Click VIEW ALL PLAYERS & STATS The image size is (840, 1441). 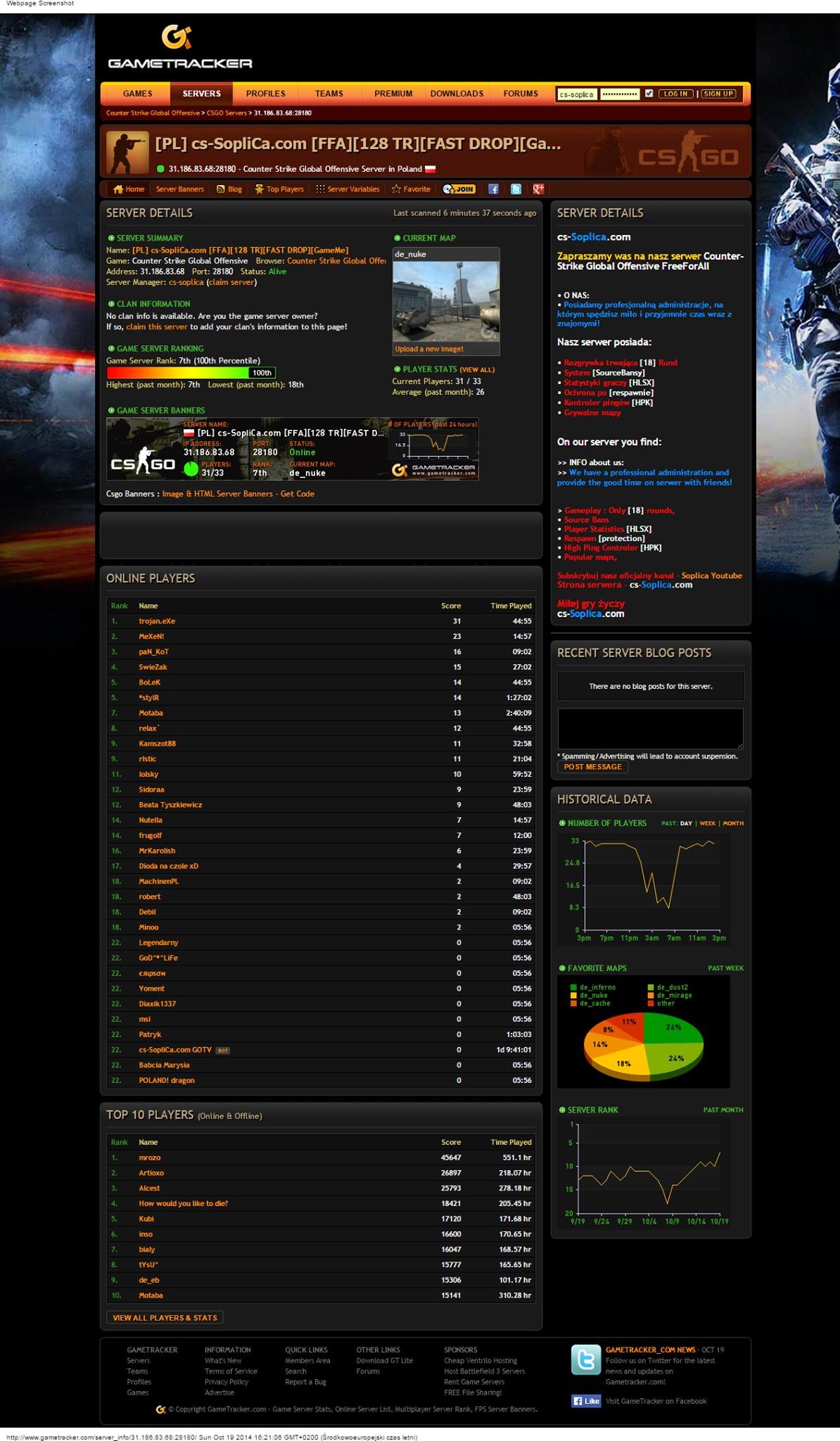pos(165,1318)
